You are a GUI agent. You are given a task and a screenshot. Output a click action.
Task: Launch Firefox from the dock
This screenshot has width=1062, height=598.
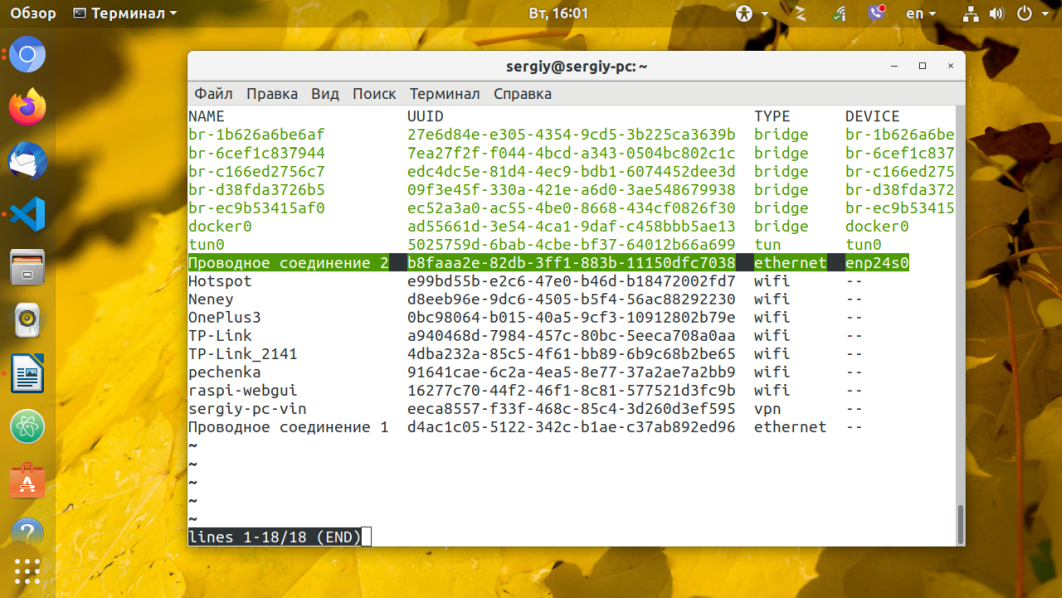point(27,108)
